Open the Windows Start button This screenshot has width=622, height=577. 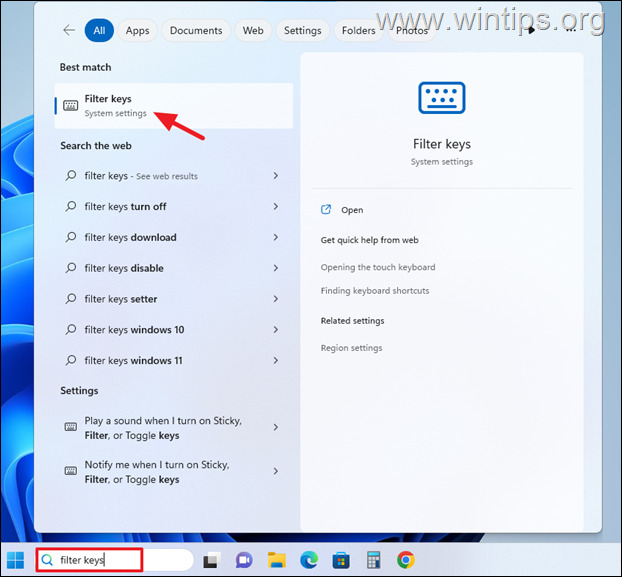click(x=15, y=560)
